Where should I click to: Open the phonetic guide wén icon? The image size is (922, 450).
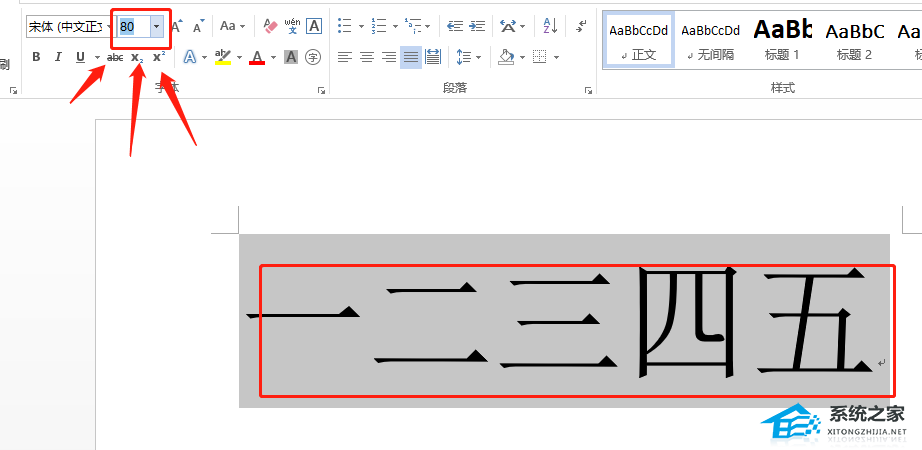292,26
